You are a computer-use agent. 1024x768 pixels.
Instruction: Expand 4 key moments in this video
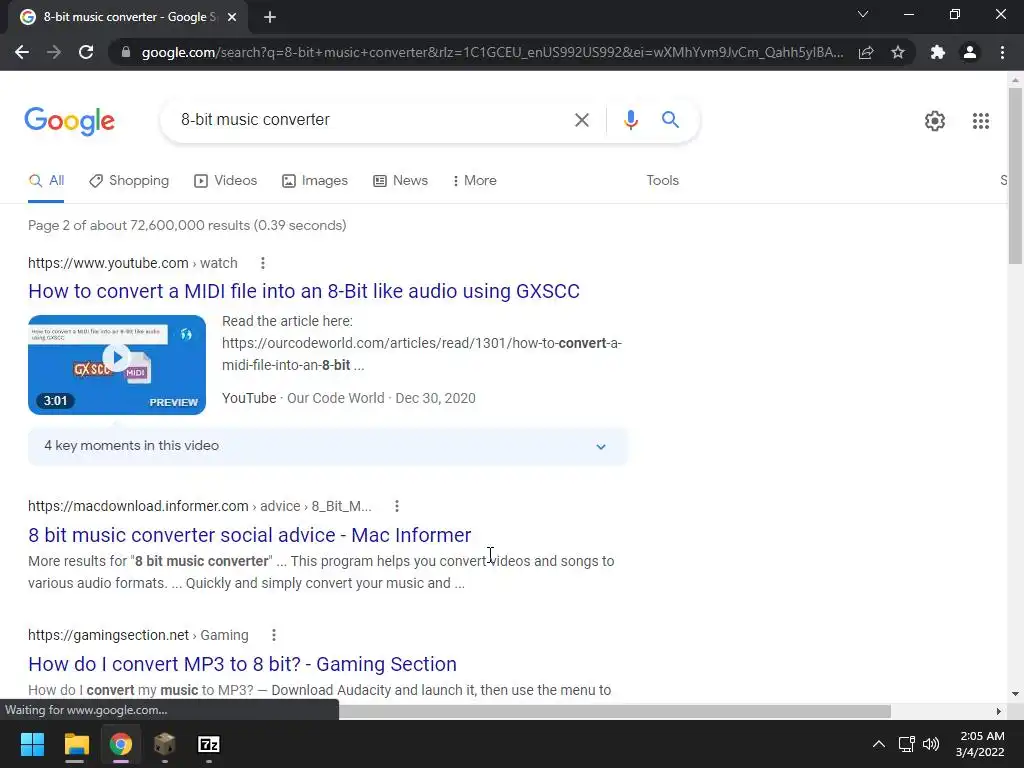328,447
